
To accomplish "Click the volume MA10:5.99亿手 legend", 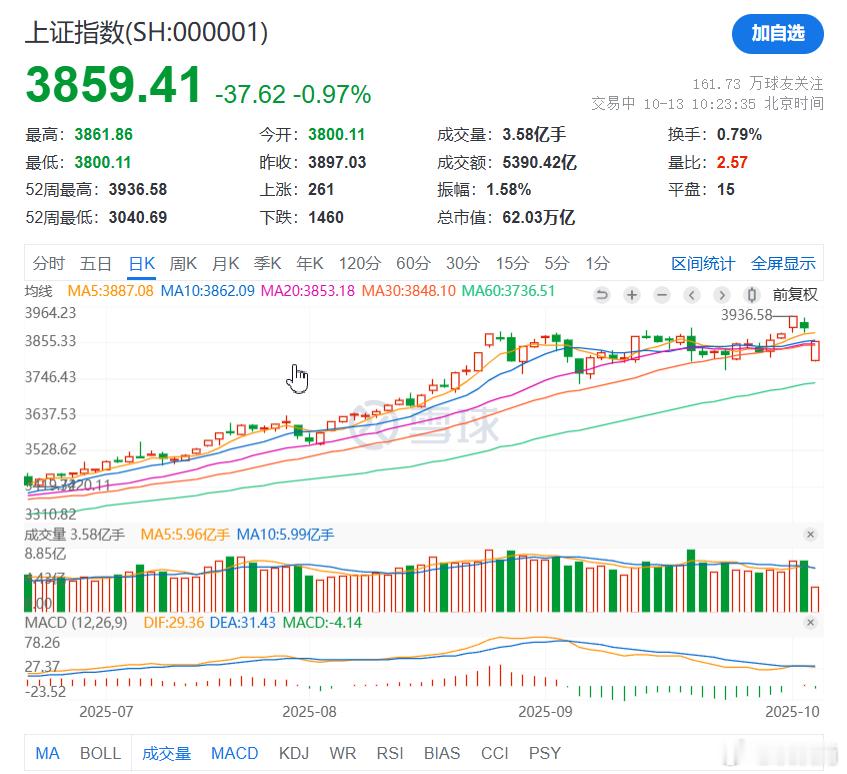I will (286, 535).
